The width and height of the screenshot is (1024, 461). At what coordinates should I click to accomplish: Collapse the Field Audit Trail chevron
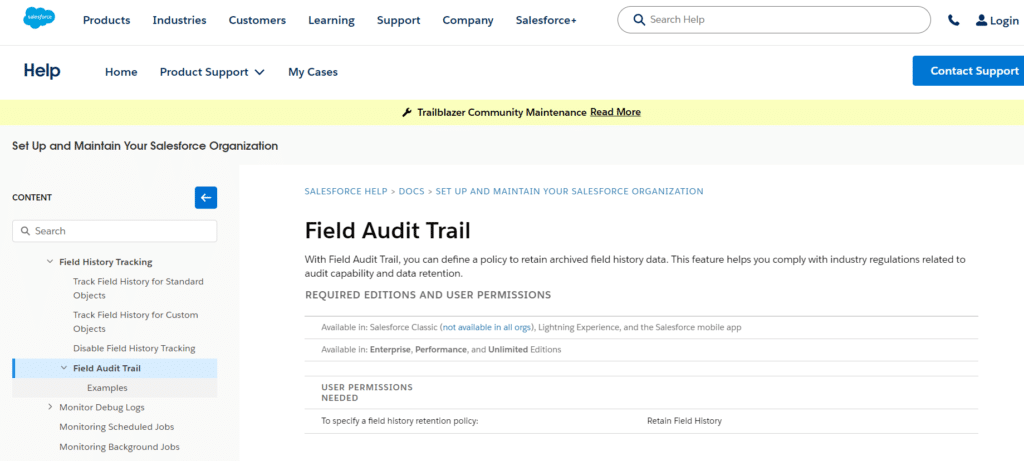tap(64, 368)
